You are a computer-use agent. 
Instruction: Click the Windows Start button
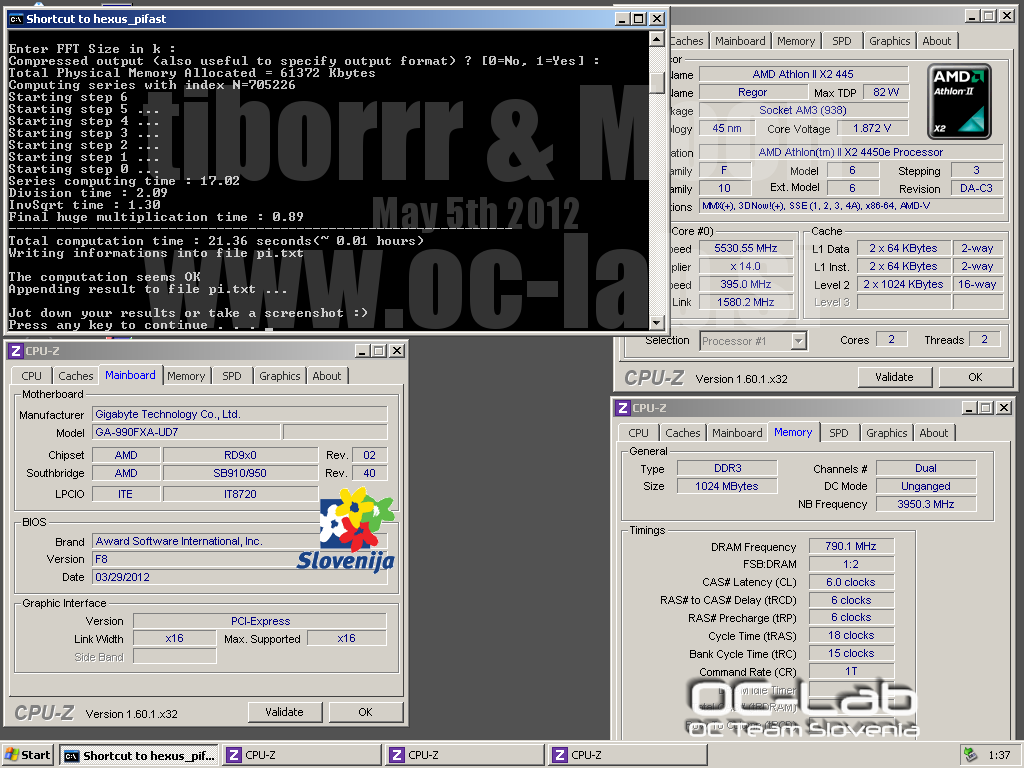tap(27, 755)
